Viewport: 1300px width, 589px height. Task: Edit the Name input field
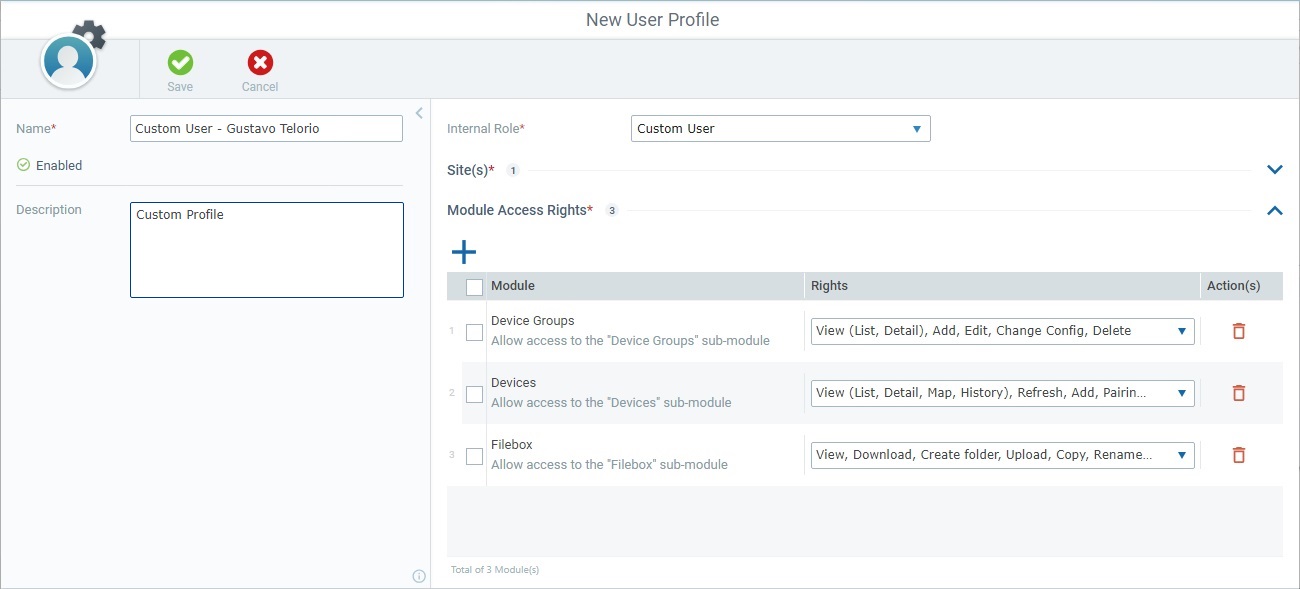[x=265, y=128]
